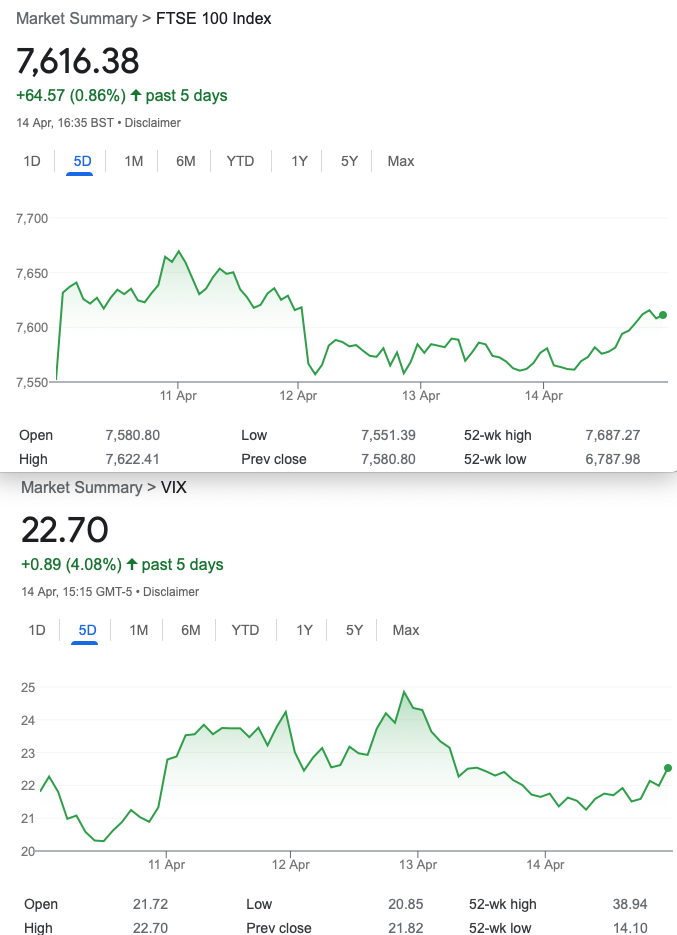Viewport: 677px width, 935px height.
Task: Click the VIX Open value 21.72
Action: pyautogui.click(x=150, y=905)
